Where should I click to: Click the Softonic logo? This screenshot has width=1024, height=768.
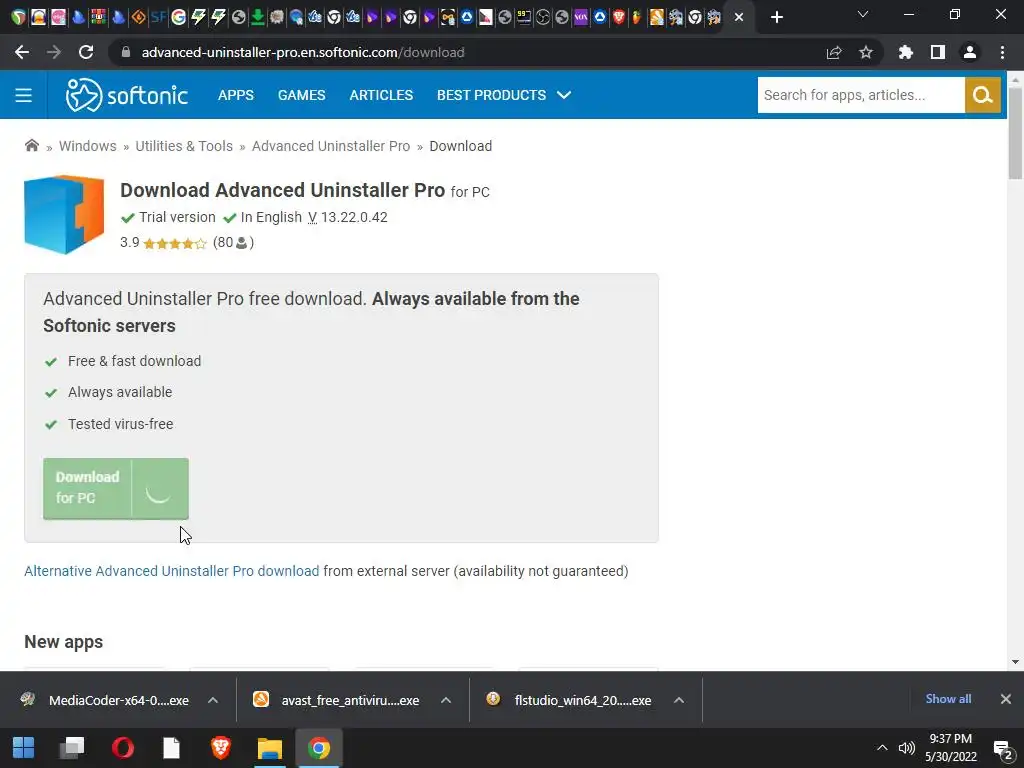(127, 95)
